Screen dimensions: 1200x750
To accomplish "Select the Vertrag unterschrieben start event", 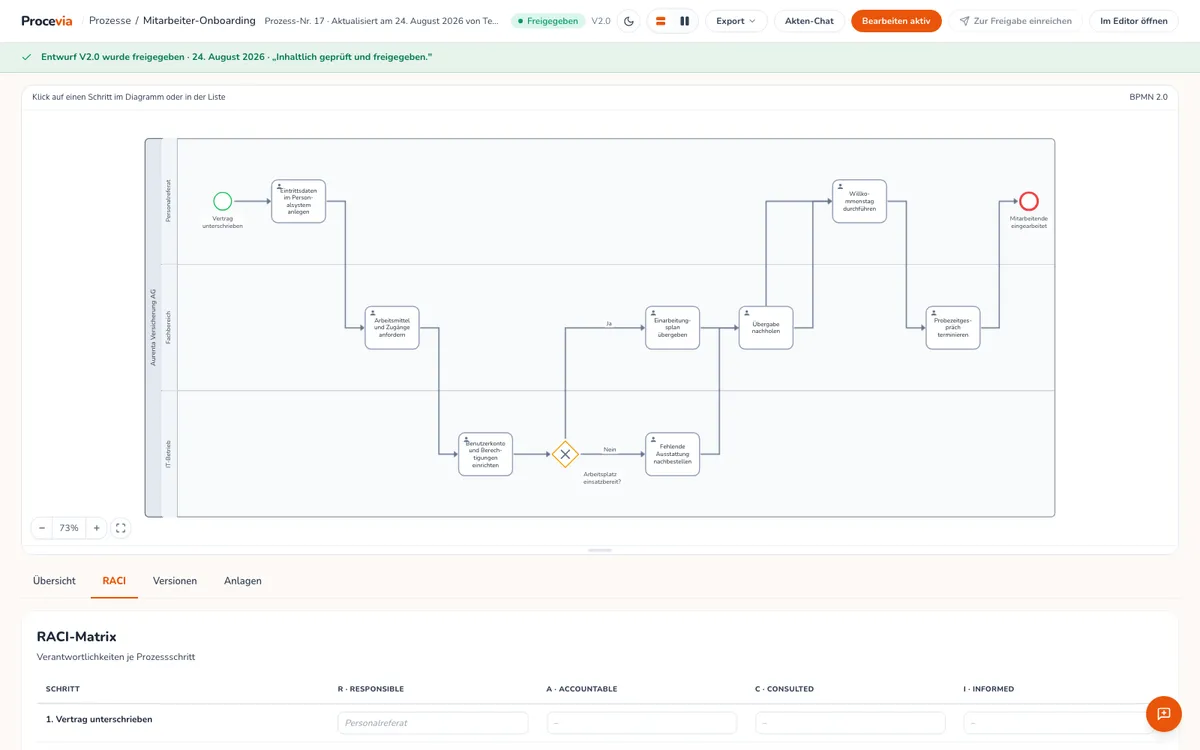I will tap(222, 201).
